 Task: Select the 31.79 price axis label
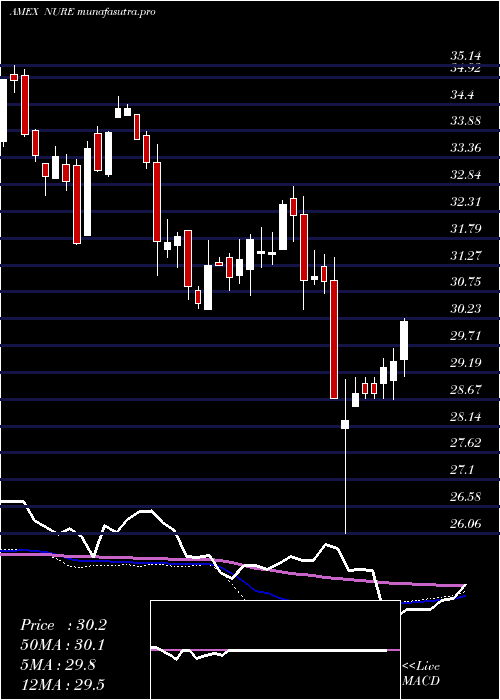[x=466, y=229]
